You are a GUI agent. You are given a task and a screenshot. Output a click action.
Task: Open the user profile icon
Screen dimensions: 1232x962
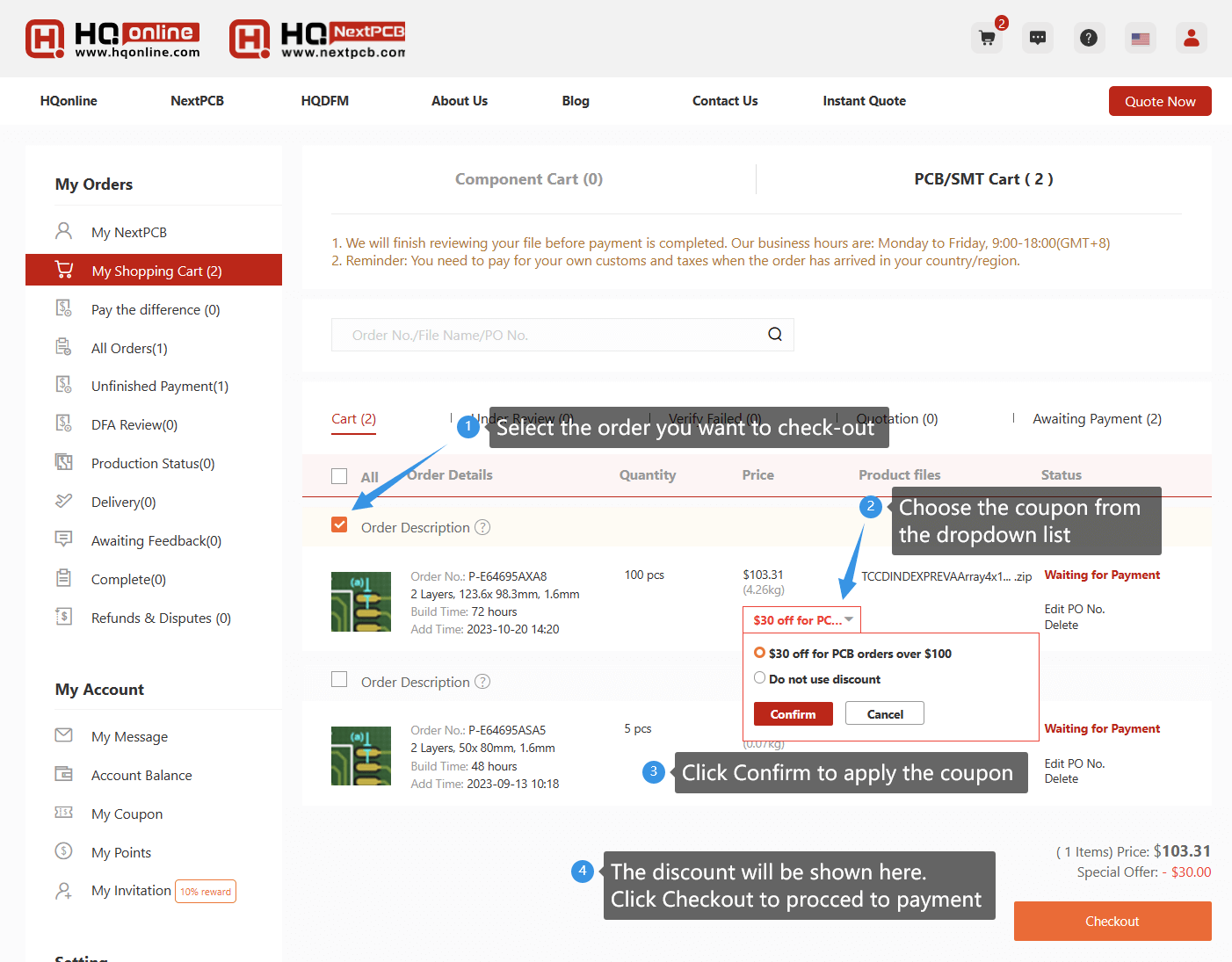pos(1192,38)
